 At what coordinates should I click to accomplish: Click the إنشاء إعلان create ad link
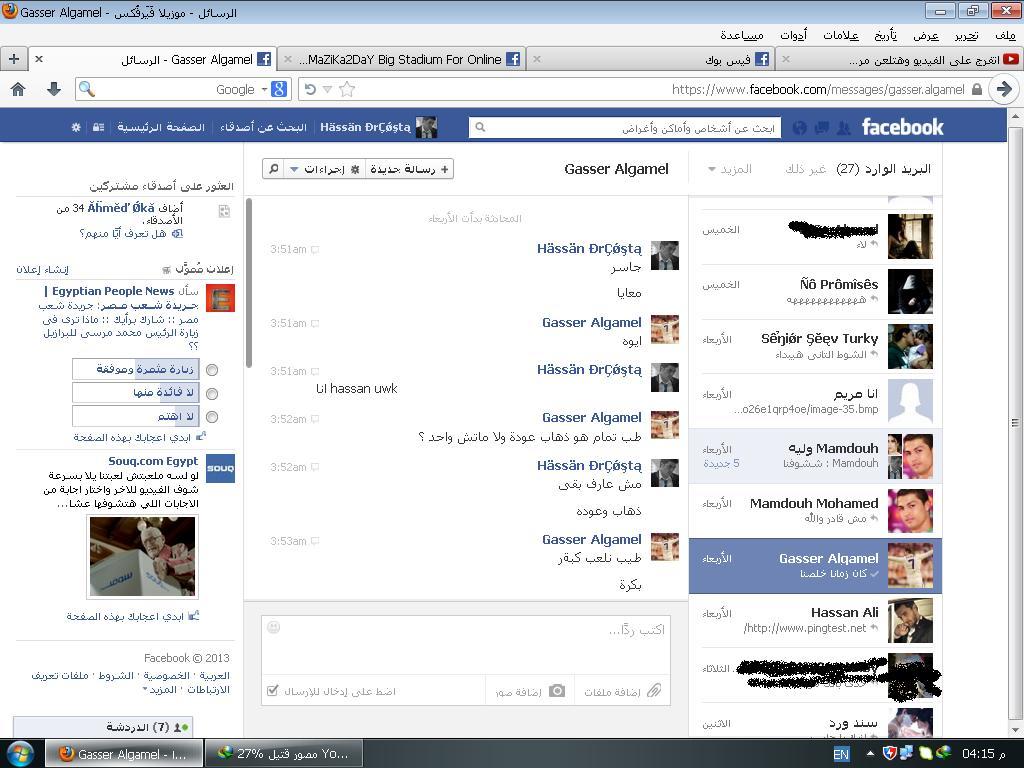click(42, 269)
